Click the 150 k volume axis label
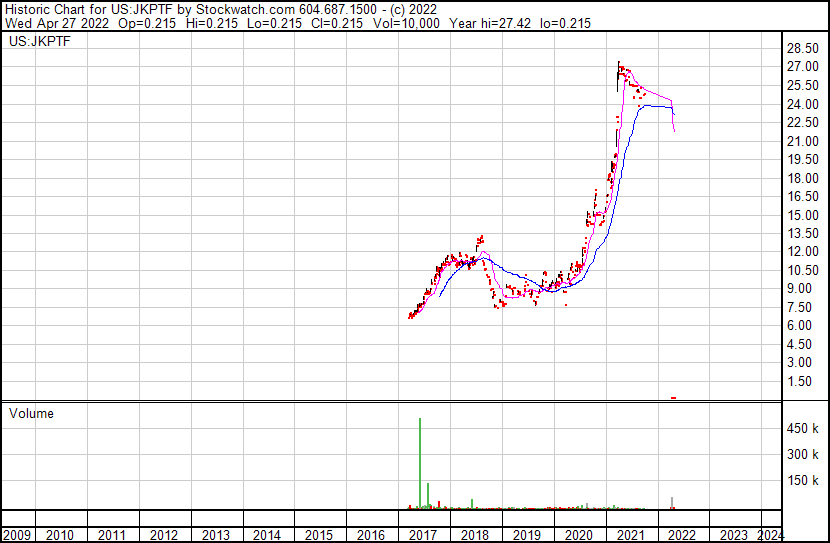Viewport: 830px width, 543px height. [802, 481]
